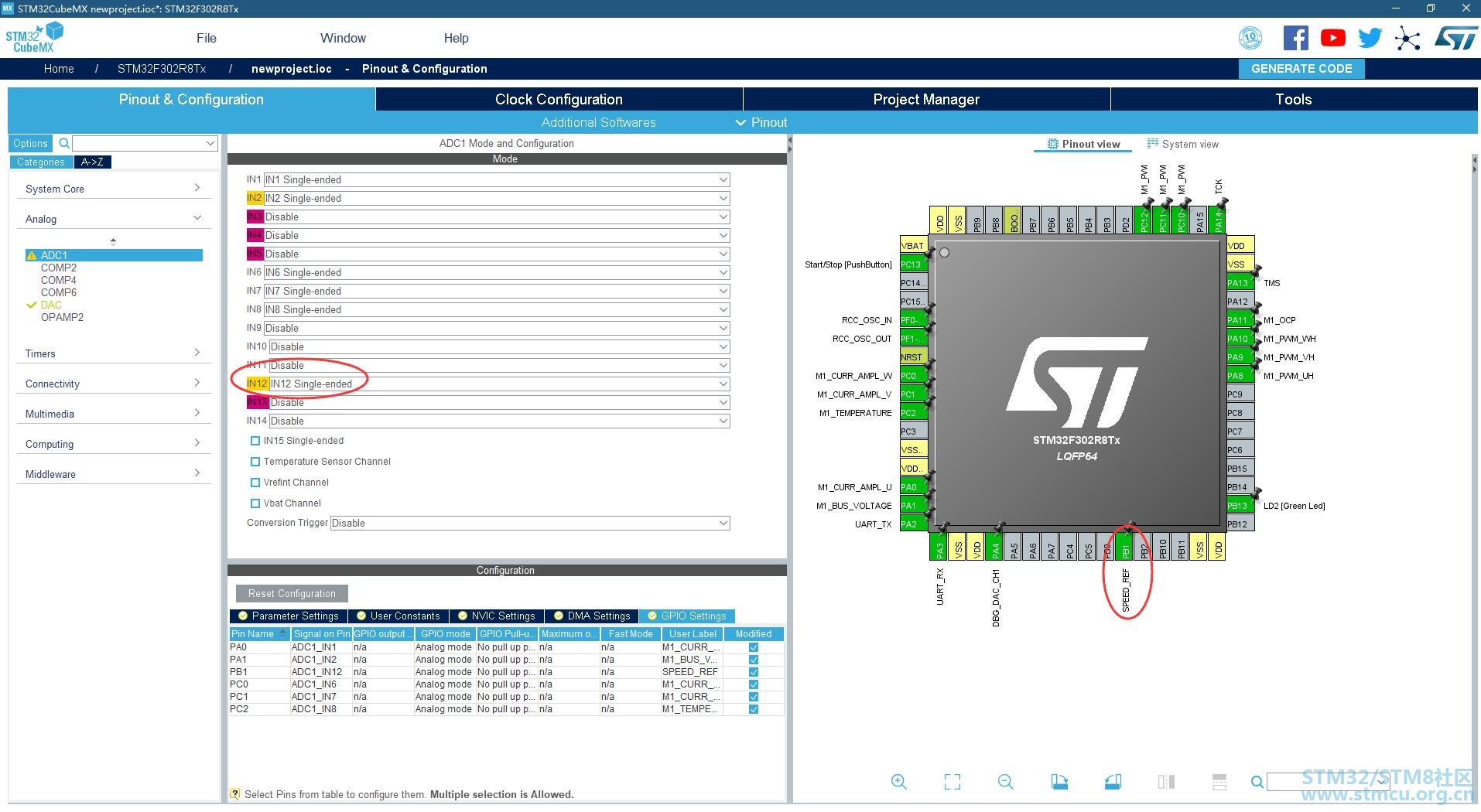Viewport: 1481px width, 812px height.
Task: Open the Pinout dropdown menu
Action: [761, 122]
